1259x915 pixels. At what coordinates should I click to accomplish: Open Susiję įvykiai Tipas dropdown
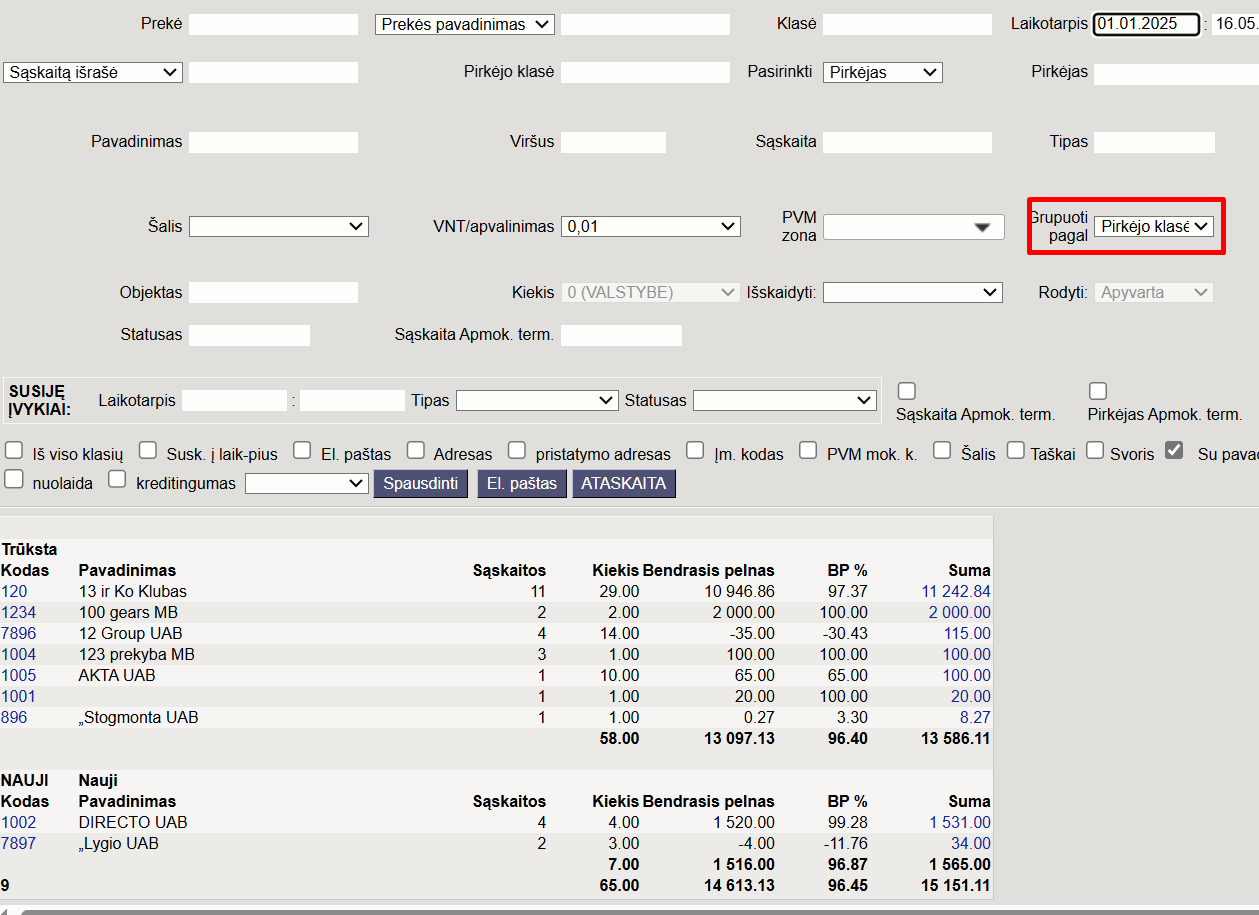(x=538, y=400)
